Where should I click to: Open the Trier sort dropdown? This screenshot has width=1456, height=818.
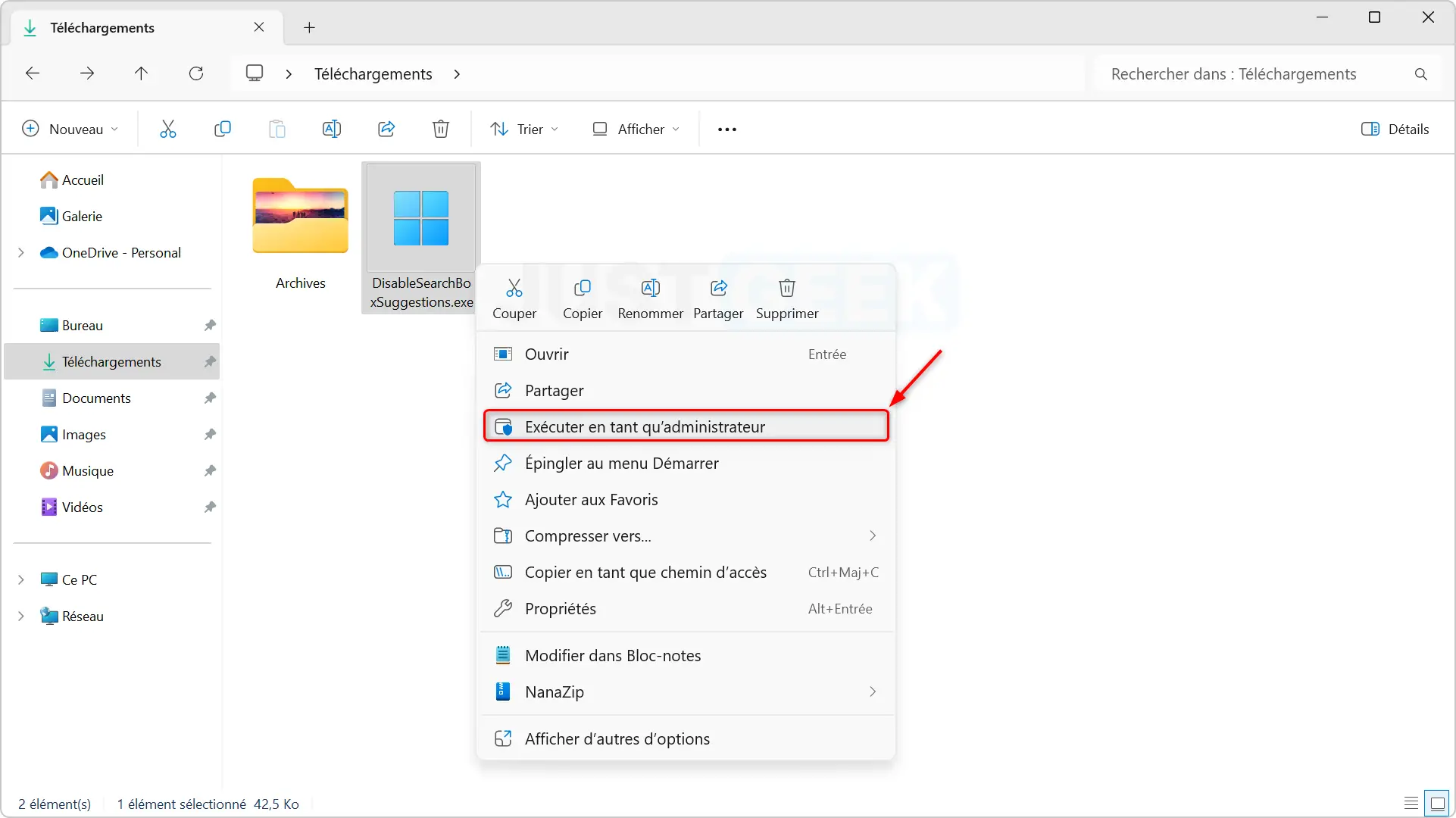(x=524, y=130)
